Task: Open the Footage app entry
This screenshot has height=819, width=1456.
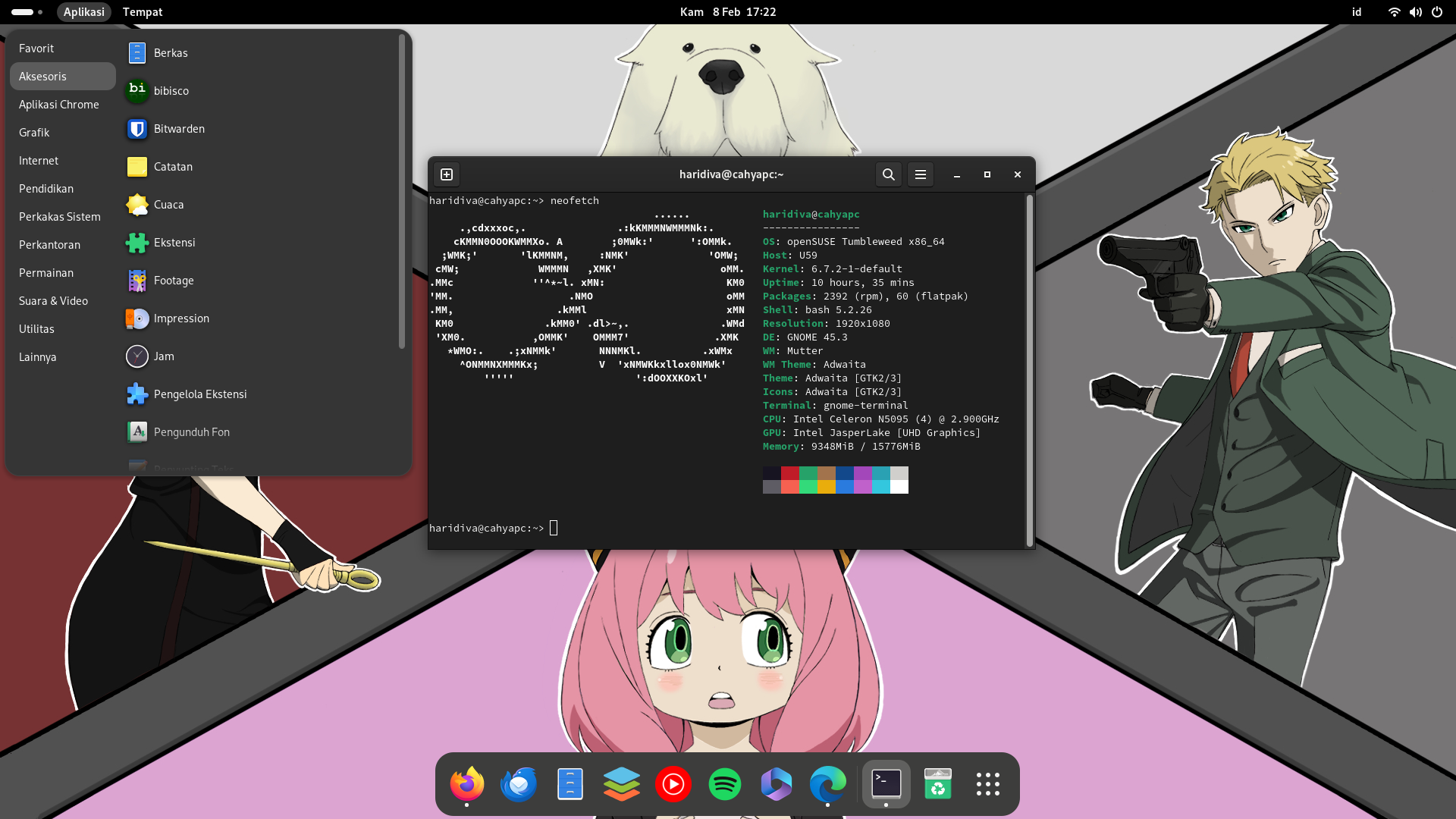Action: coord(174,281)
